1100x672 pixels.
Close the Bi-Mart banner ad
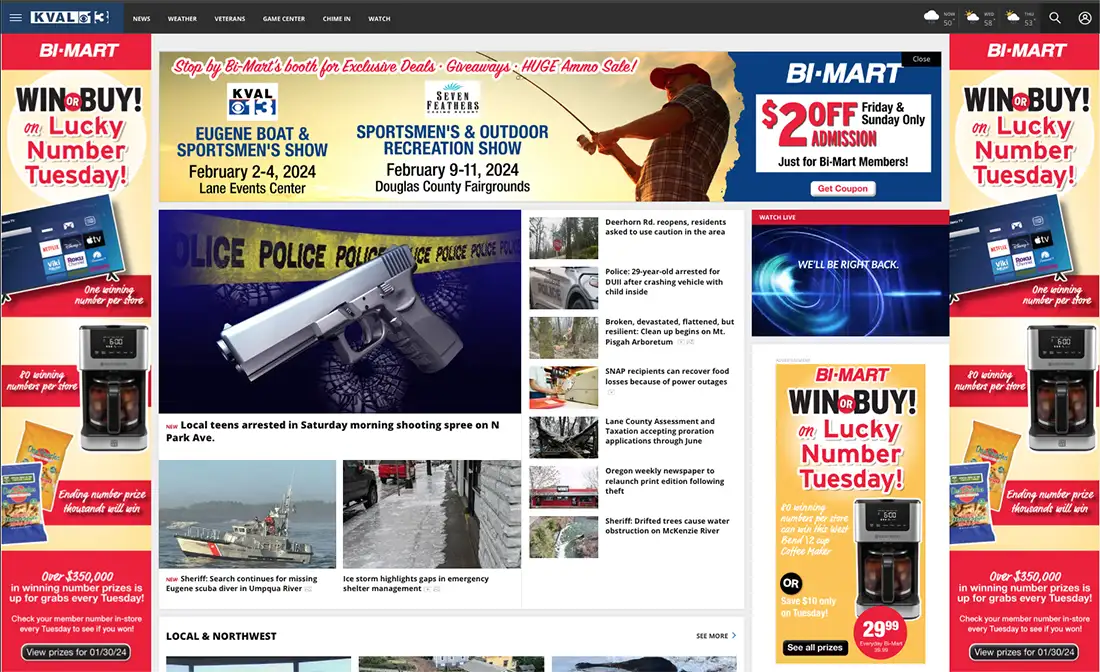(921, 59)
